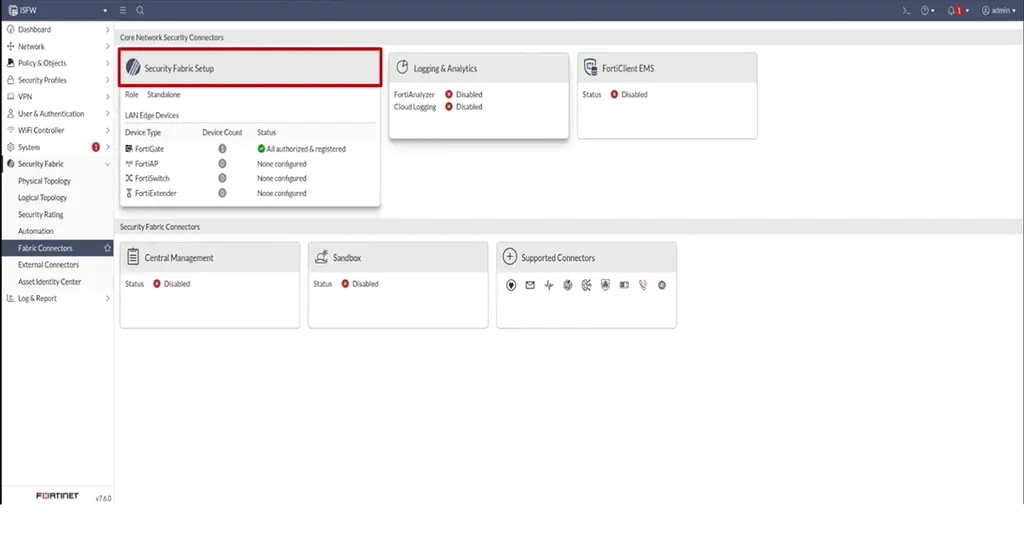Click the FortiAnalyzer Disabled status
The height and width of the screenshot is (546, 1024).
click(464, 95)
